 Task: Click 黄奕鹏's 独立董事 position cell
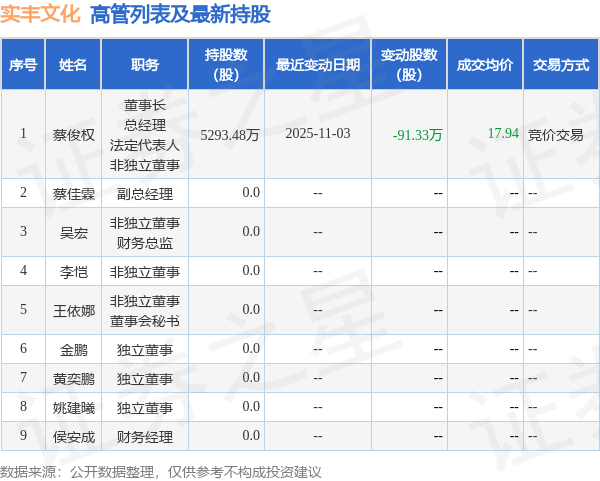click(x=145, y=379)
